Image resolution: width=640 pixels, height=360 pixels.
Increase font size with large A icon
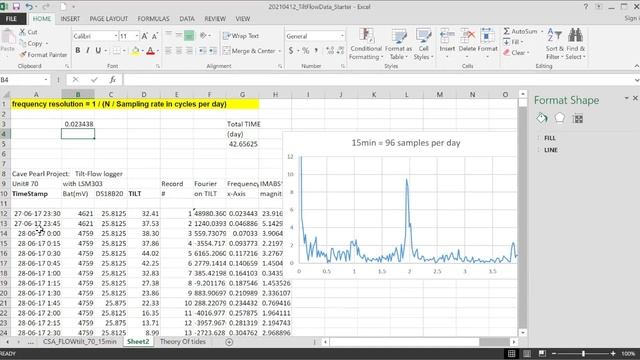(x=144, y=36)
